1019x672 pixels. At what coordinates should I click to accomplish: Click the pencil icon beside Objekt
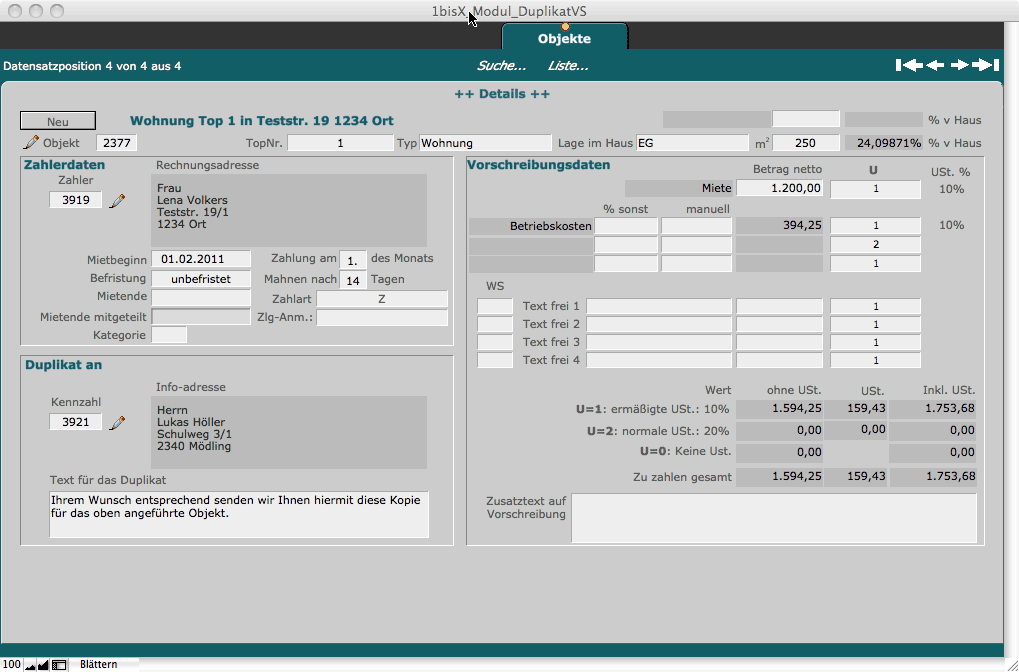31,143
